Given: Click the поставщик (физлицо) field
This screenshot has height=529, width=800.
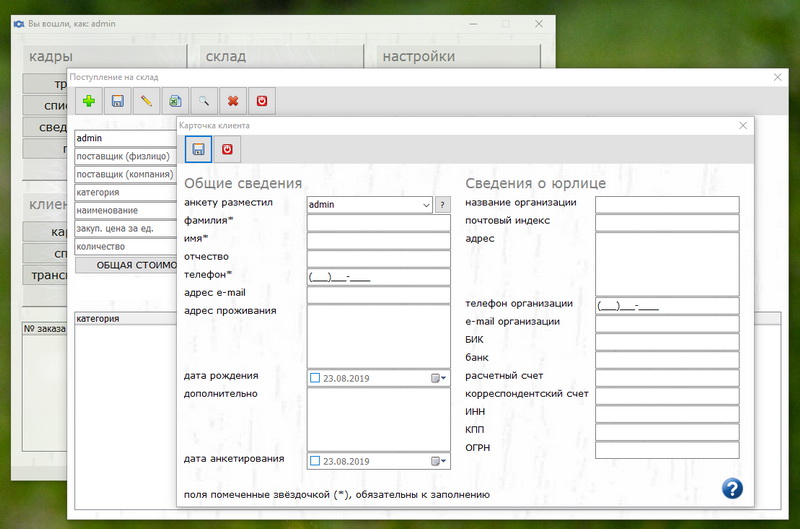Looking at the screenshot, I should (x=126, y=156).
